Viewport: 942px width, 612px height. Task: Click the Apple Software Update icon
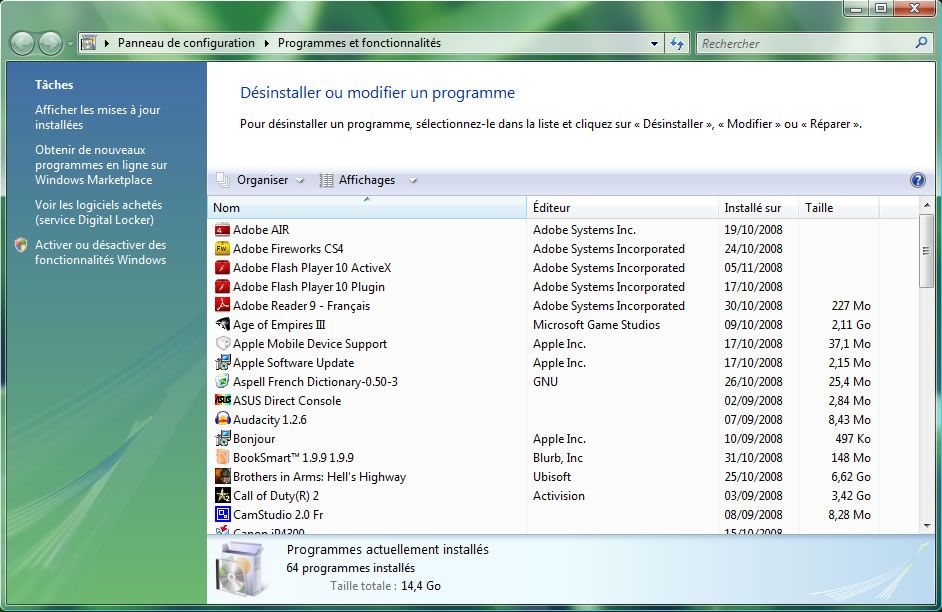(222, 363)
